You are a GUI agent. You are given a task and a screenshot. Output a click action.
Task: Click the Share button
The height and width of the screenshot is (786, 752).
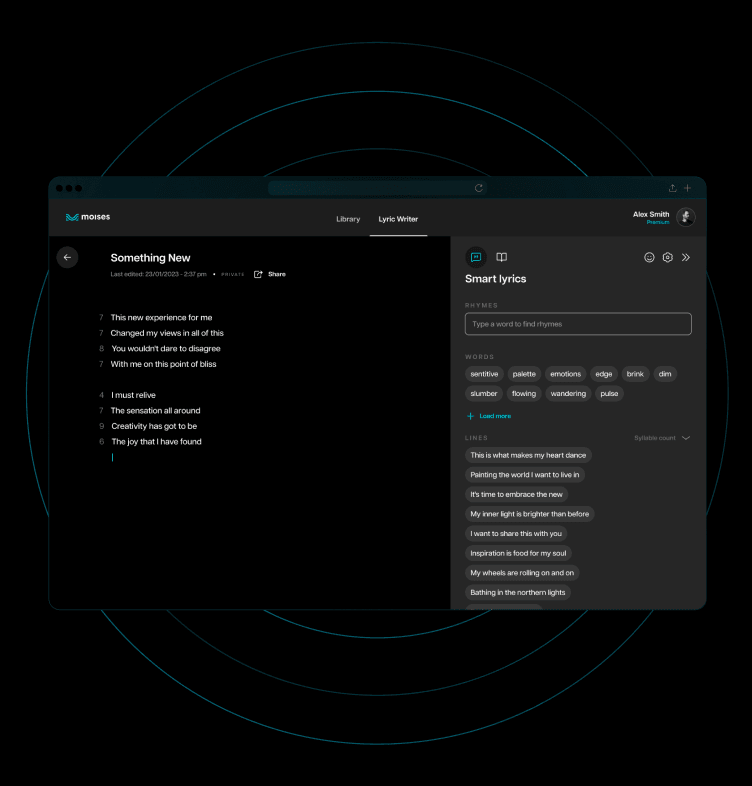(270, 274)
